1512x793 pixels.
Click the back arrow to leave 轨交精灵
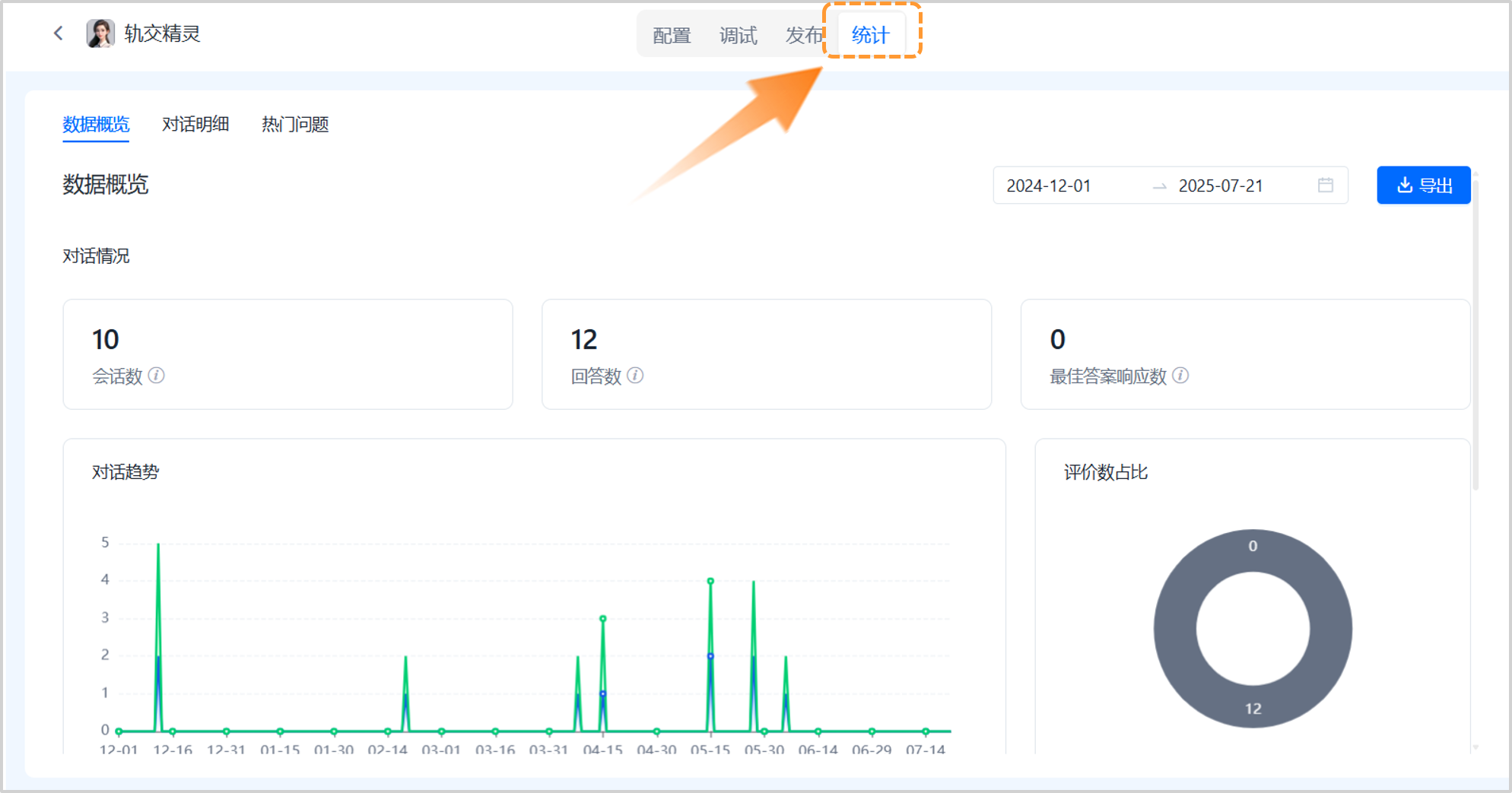click(x=59, y=33)
